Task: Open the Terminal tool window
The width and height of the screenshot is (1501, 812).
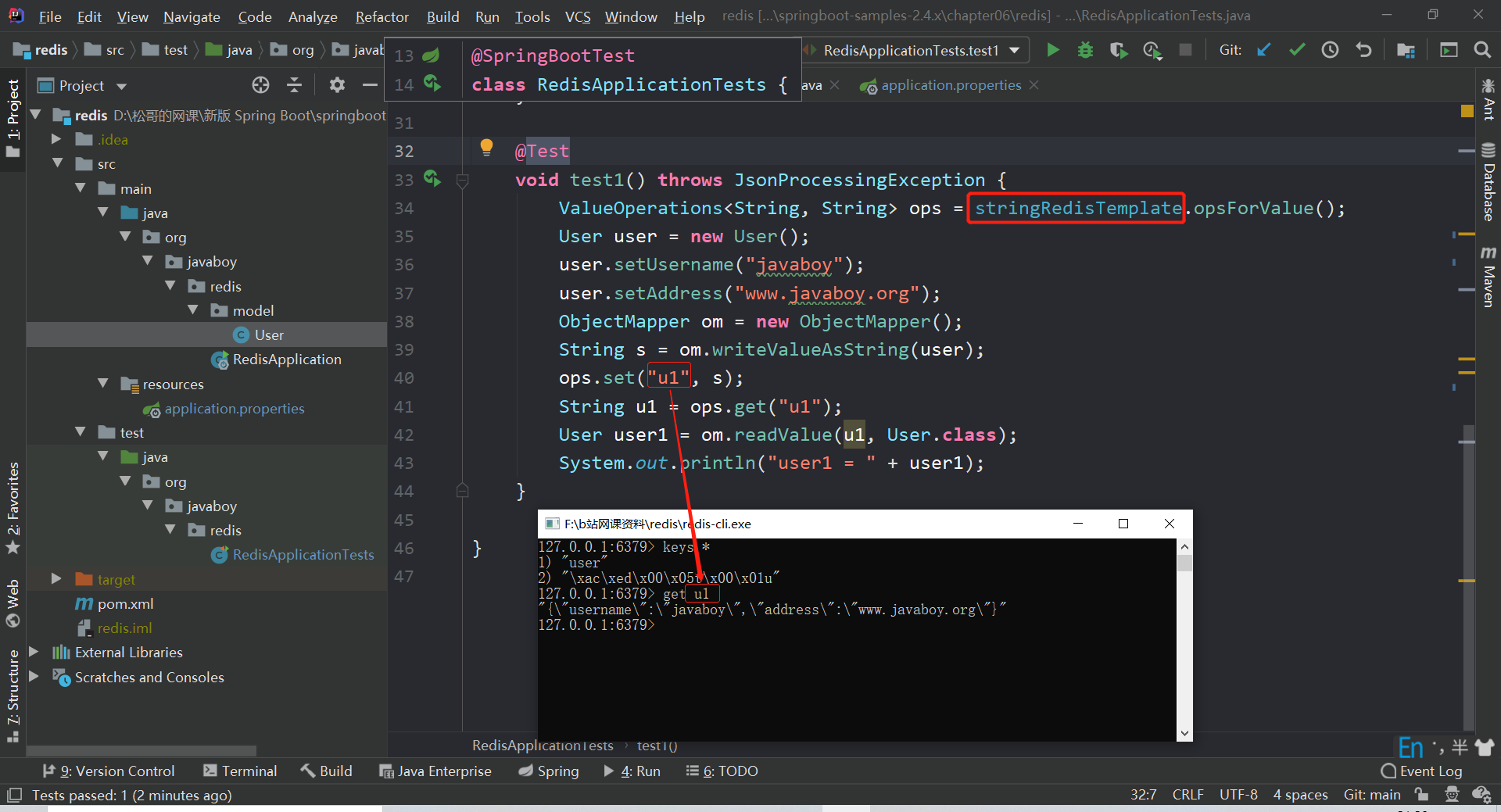Action: coord(240,771)
